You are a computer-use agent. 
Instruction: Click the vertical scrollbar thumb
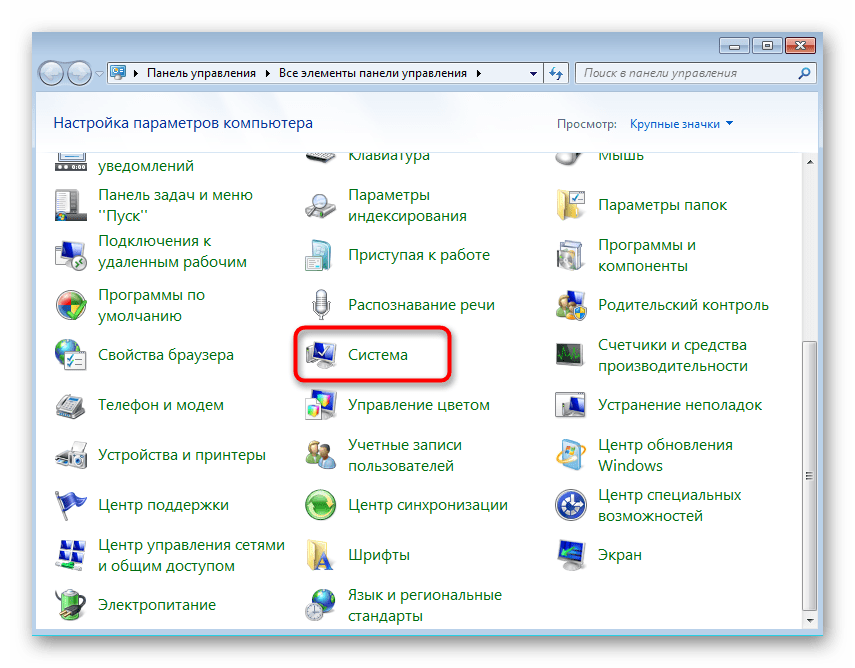click(810, 476)
